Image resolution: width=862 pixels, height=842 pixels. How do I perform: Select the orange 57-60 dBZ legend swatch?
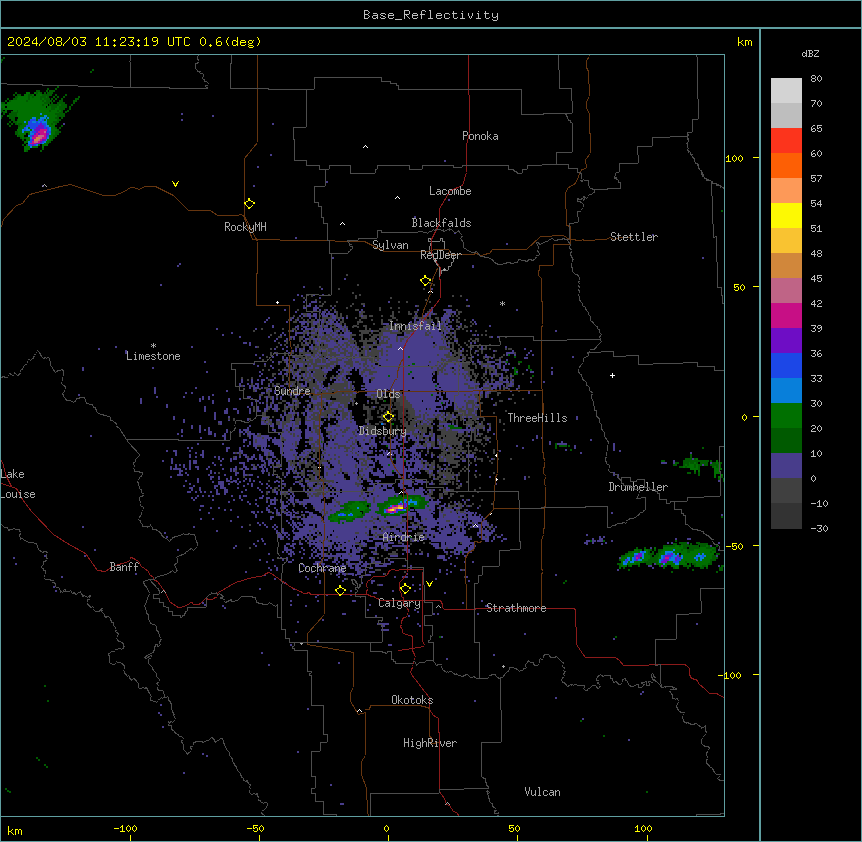[786, 165]
